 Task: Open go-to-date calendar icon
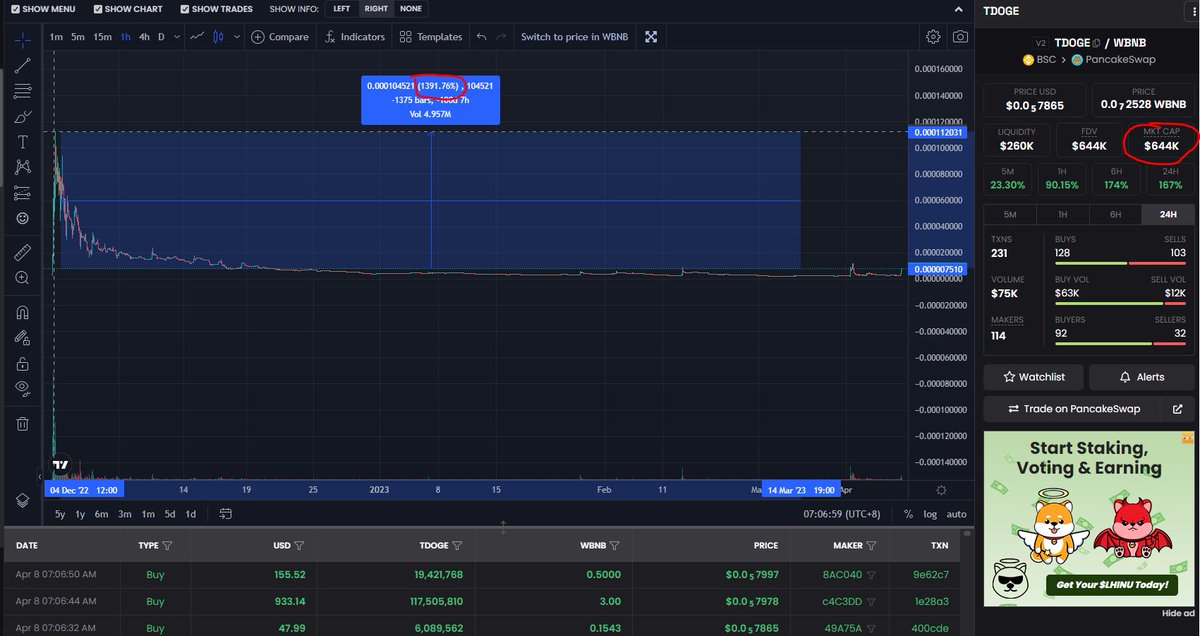(225, 514)
